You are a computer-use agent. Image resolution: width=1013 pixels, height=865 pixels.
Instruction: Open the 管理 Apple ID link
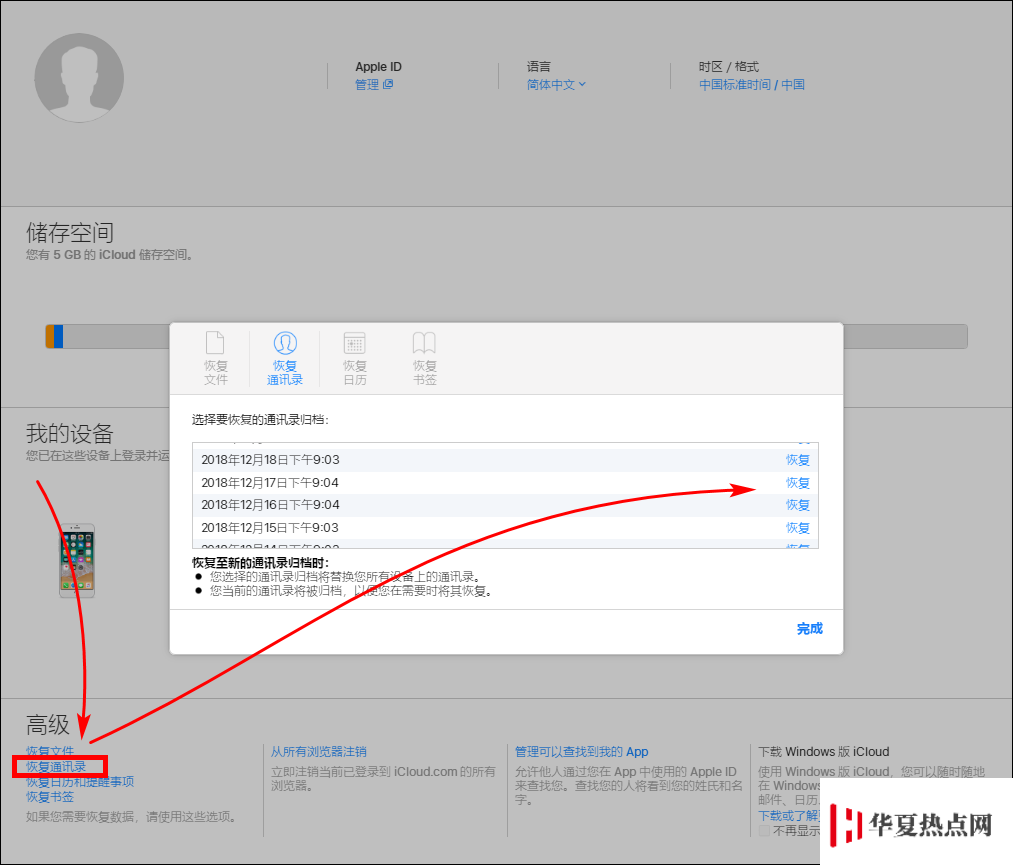(x=373, y=85)
